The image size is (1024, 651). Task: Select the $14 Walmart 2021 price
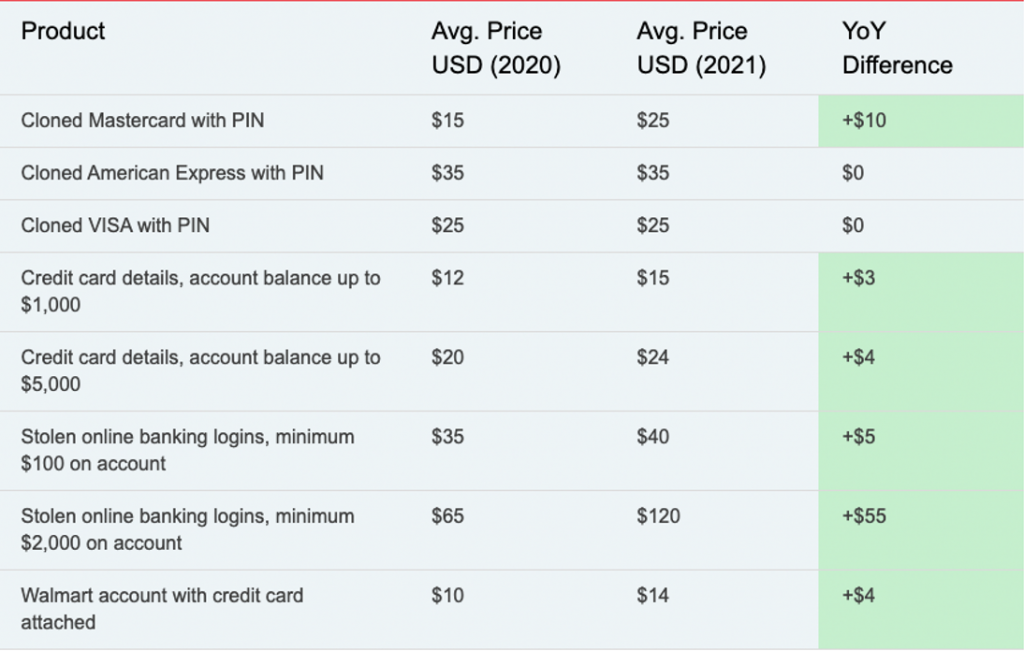click(652, 595)
